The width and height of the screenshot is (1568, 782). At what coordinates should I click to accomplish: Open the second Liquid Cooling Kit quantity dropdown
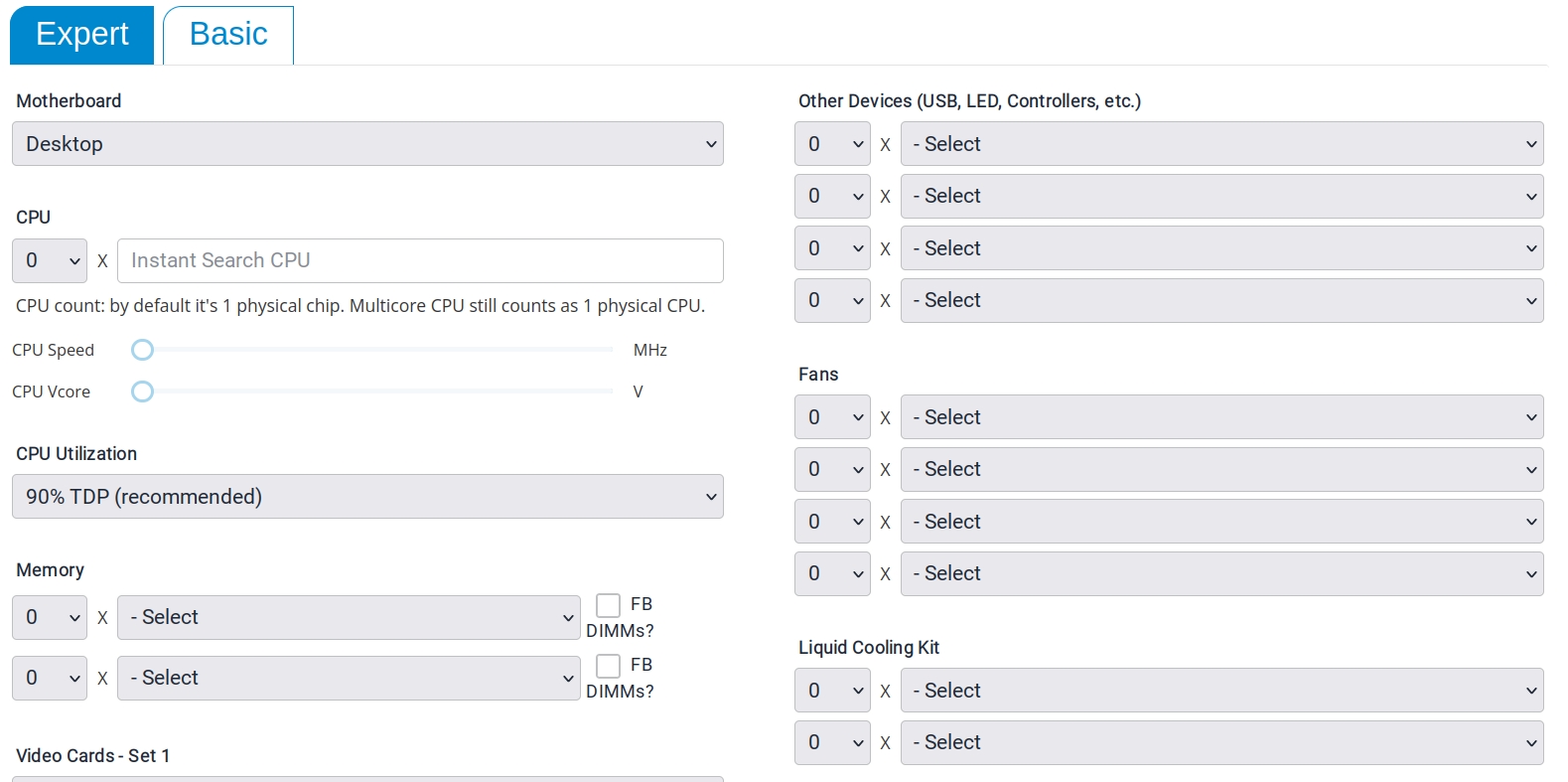[x=832, y=742]
